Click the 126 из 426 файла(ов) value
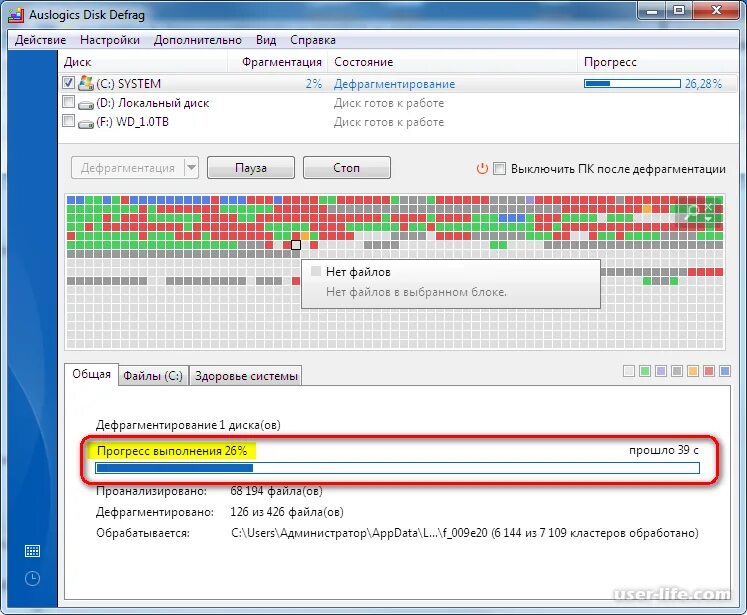Viewport: 747px width, 615px height. click(x=287, y=512)
